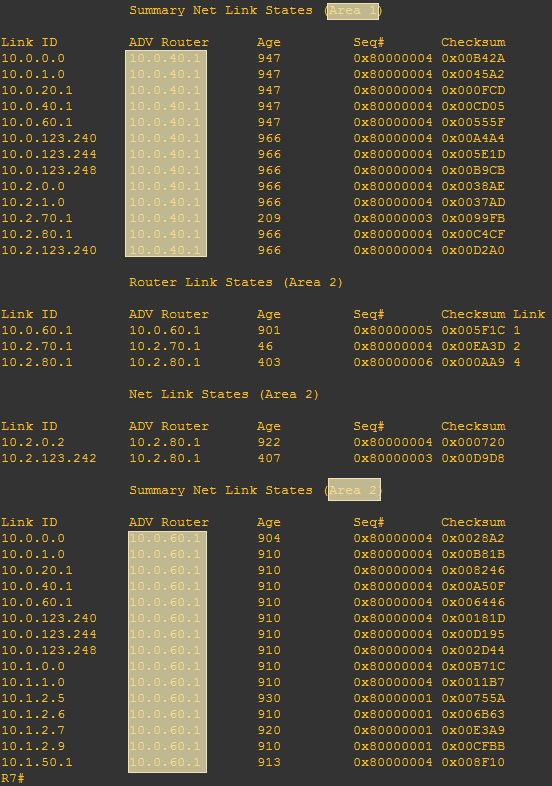Viewport: 552px width, 786px height.
Task: Select checksum 0x0011B7
Action: point(473,683)
